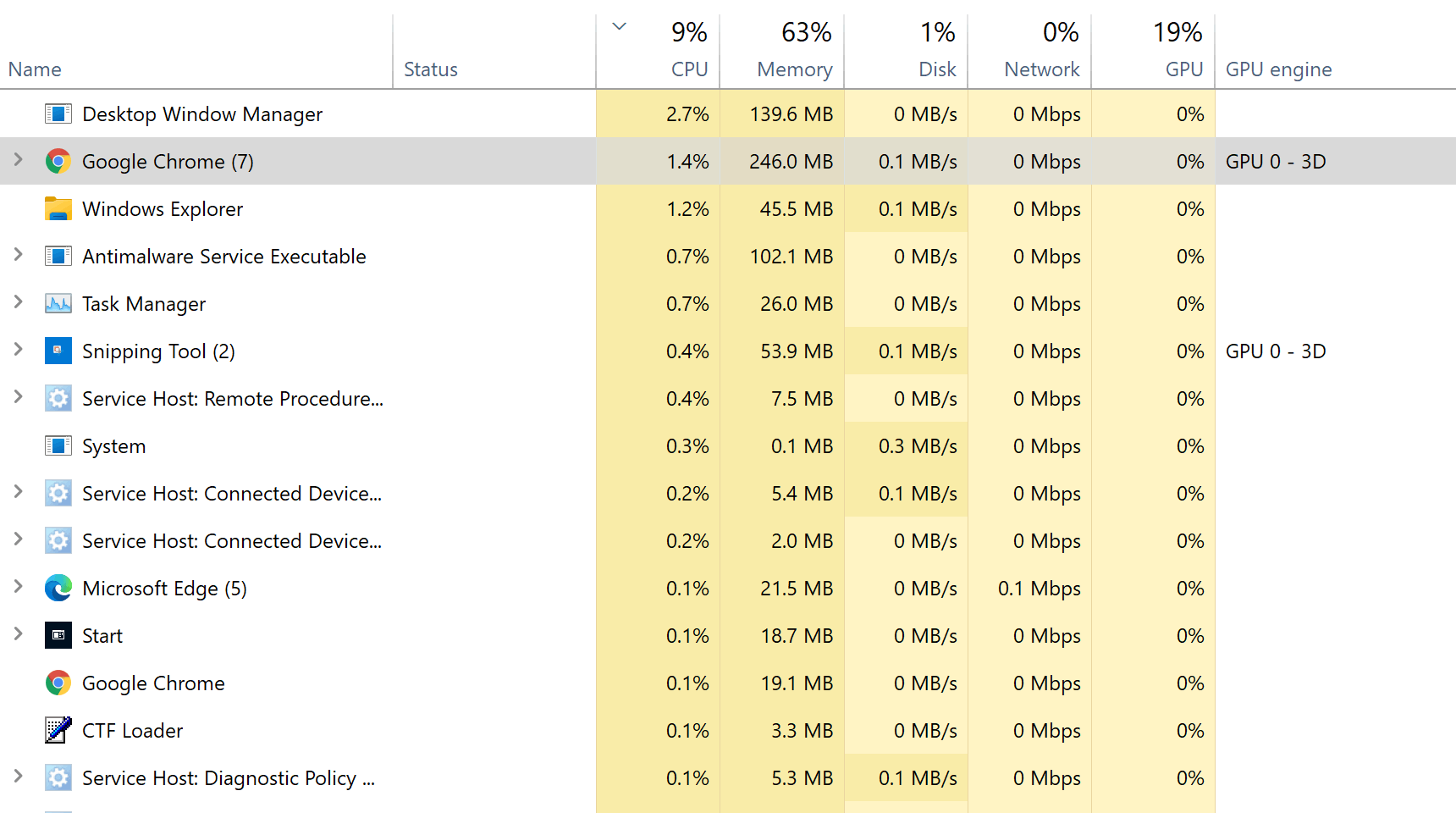
Task: Click the Desktop Window Manager process icon
Action: [58, 113]
